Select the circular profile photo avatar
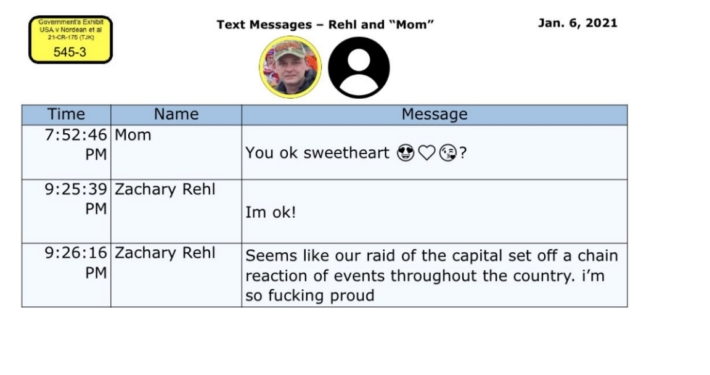The height and width of the screenshot is (375, 710). (x=290, y=67)
